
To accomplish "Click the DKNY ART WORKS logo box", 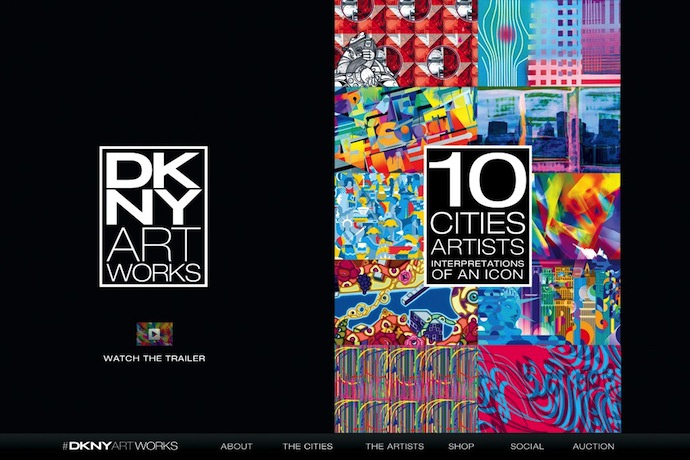I will (154, 217).
